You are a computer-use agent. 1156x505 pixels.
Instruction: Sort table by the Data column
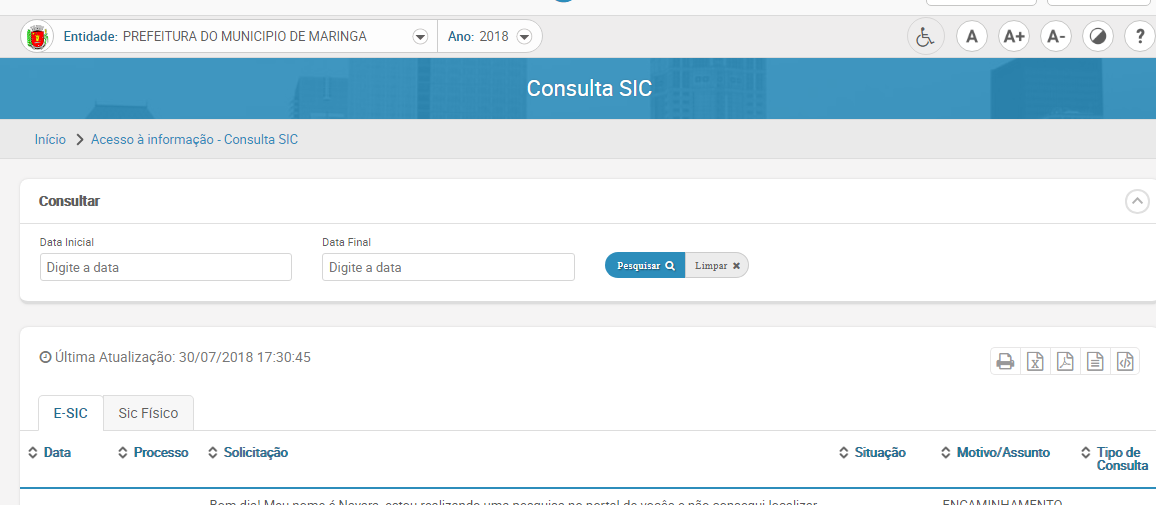(x=49, y=452)
